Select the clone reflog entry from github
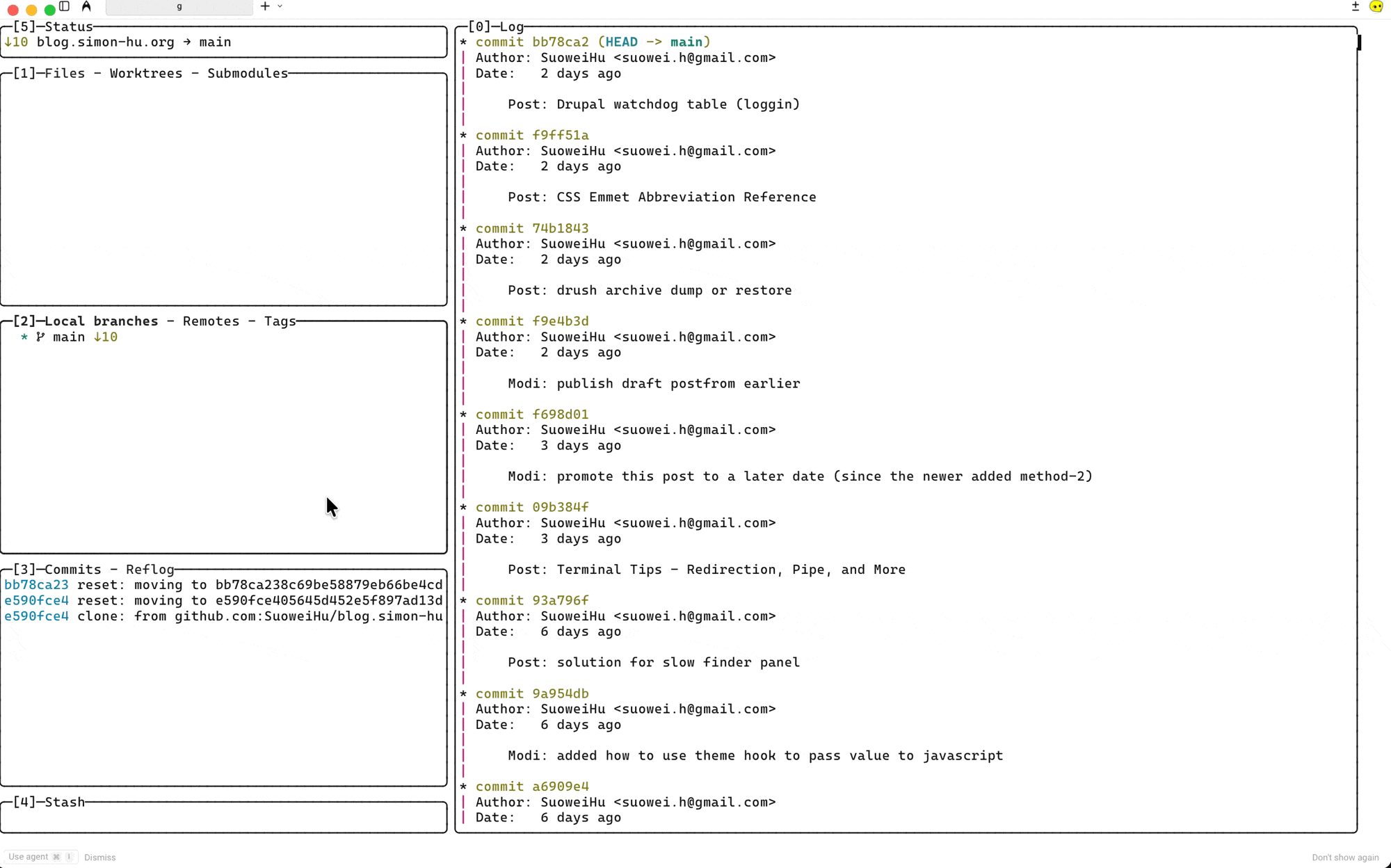1391x868 pixels. click(x=223, y=616)
